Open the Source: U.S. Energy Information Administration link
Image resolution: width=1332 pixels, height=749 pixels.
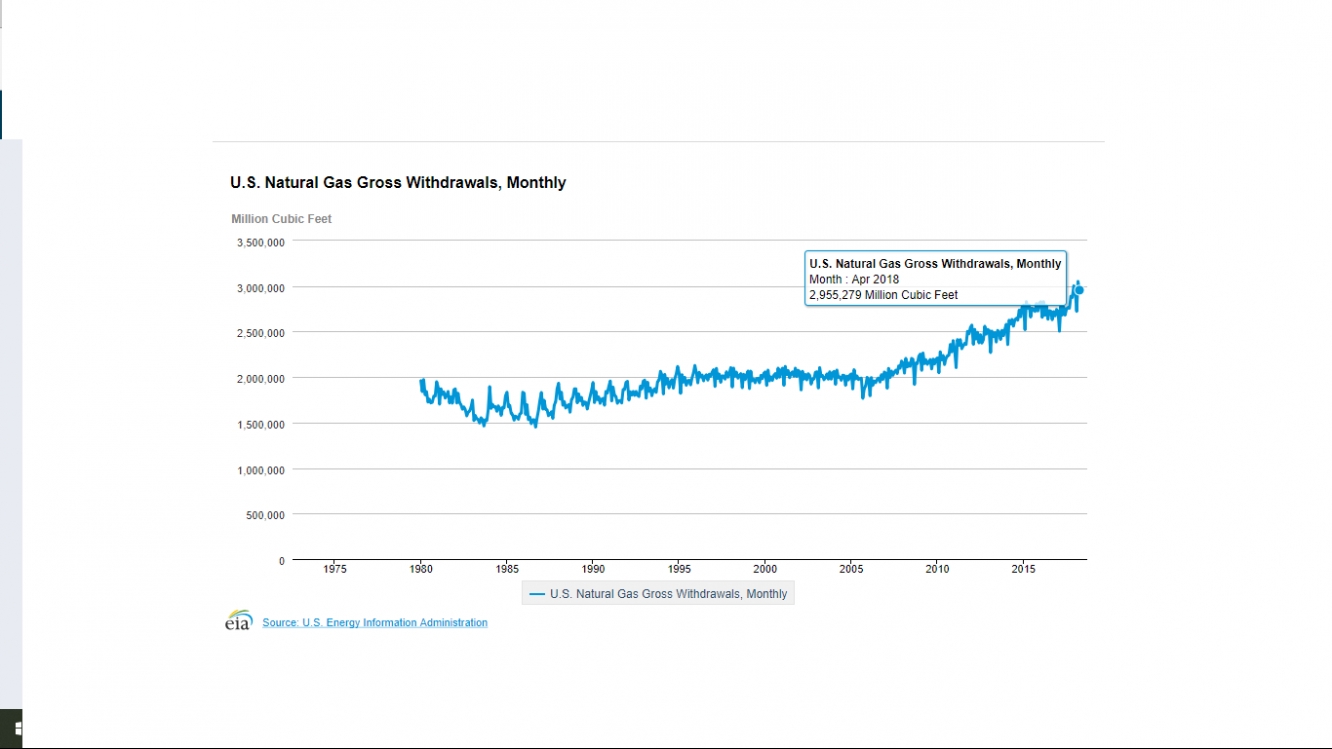375,623
